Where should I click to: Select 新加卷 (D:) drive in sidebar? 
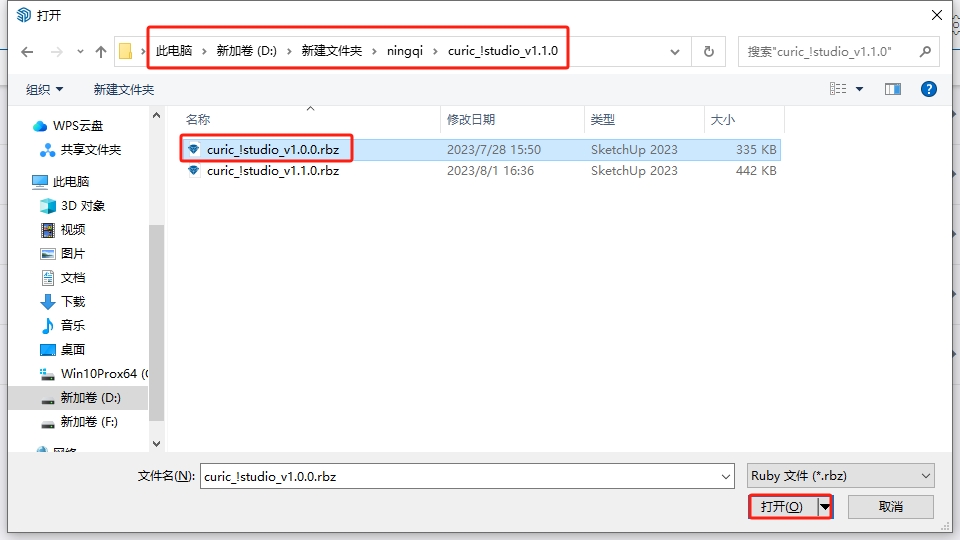pos(90,398)
